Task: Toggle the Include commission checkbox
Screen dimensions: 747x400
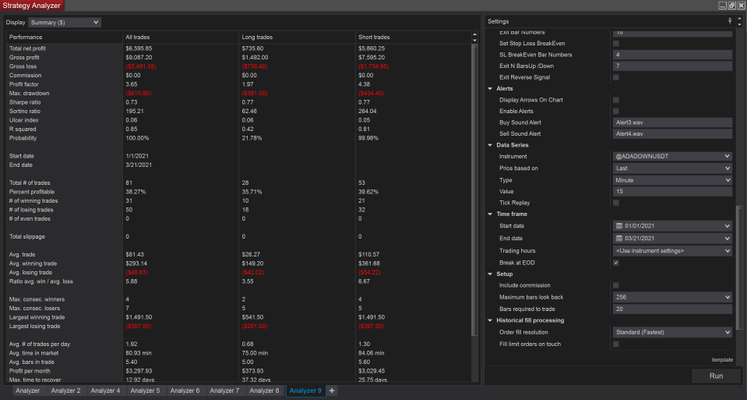Action: click(x=616, y=285)
